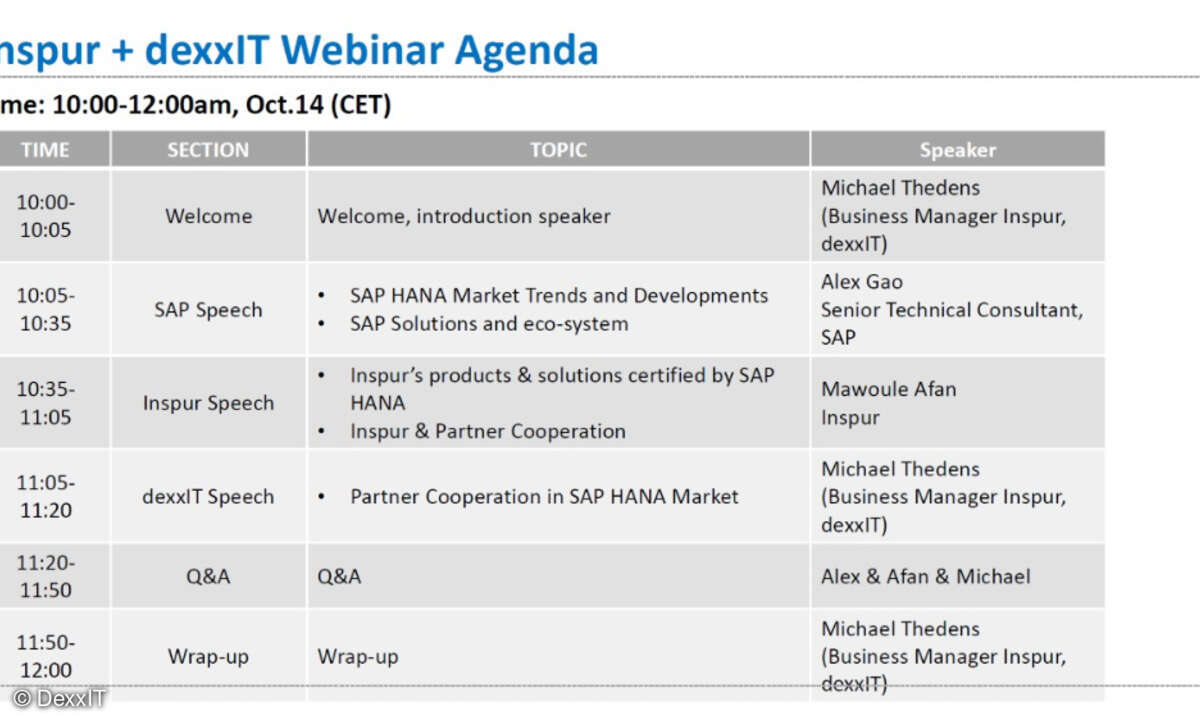Click Michael Thedens in the dexxIT Speech row
Viewport: 1200px width, 720px height.
(x=900, y=469)
